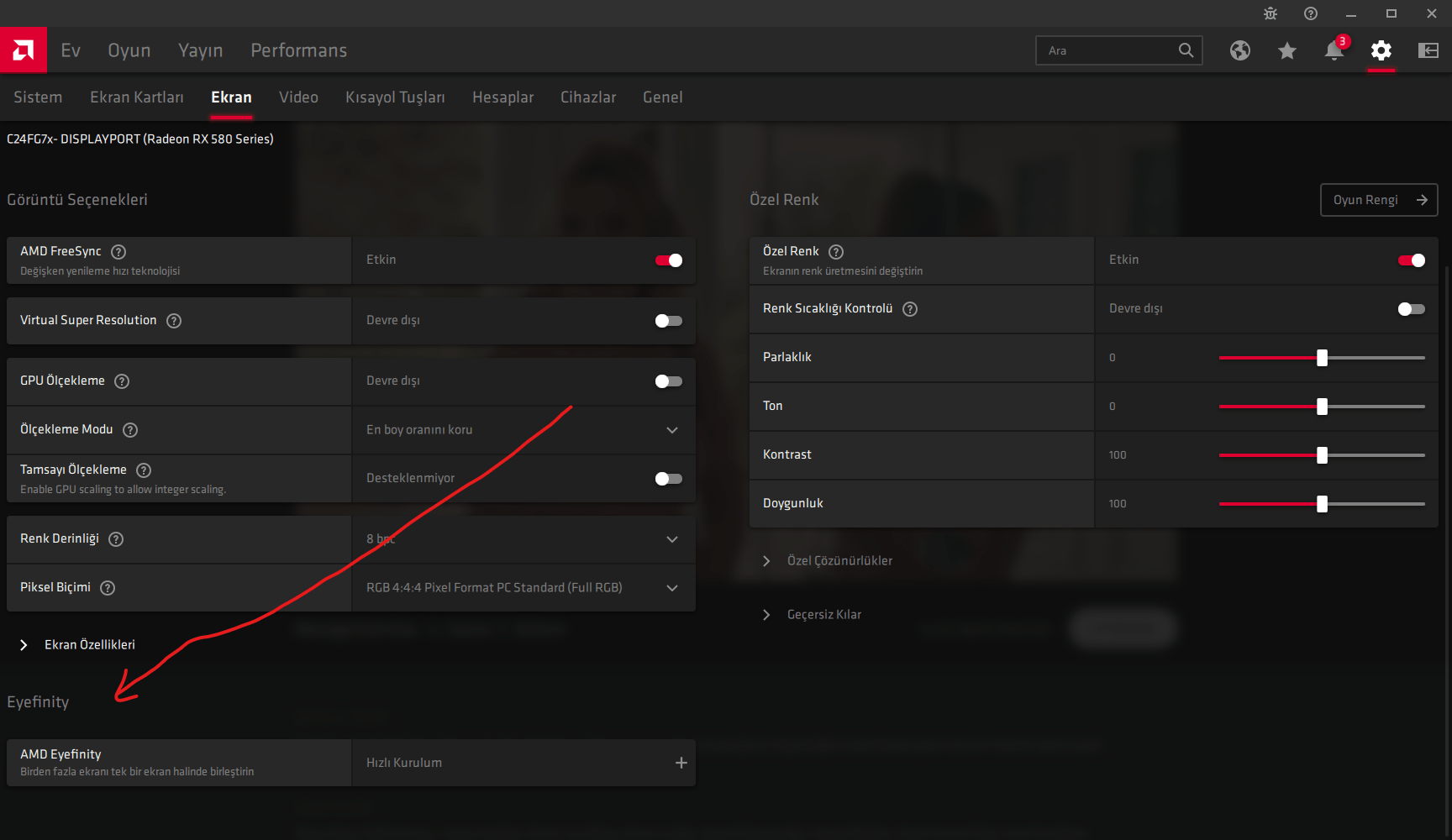Image resolution: width=1452 pixels, height=840 pixels.
Task: Click the Oyun Rengi button
Action: coord(1379,200)
